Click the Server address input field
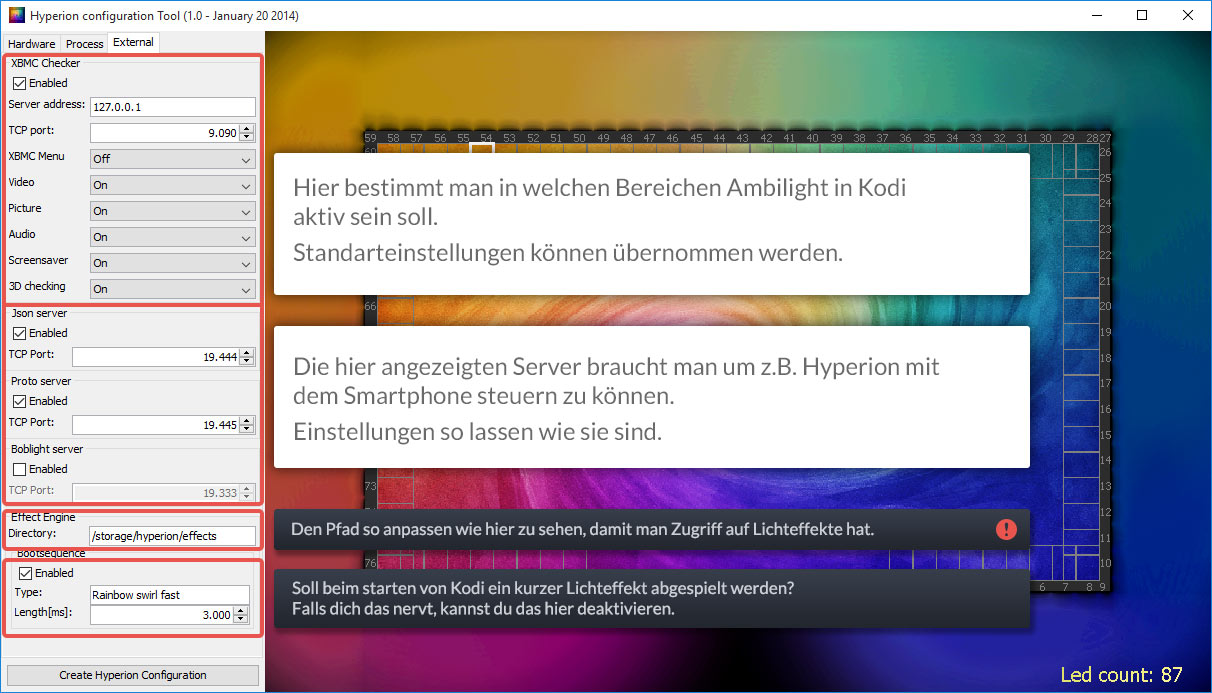Screen dimensions: 1212x693 click(x=172, y=107)
